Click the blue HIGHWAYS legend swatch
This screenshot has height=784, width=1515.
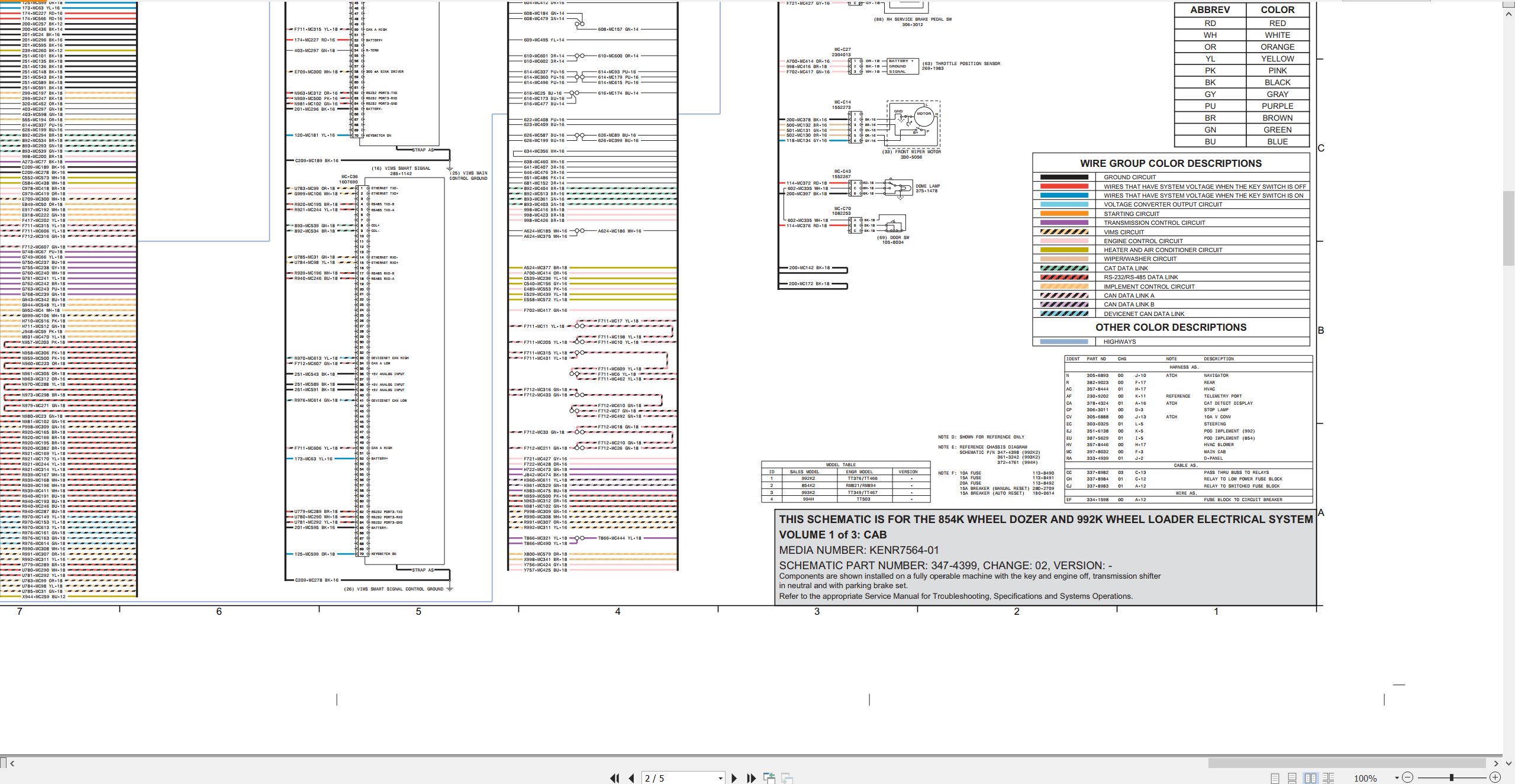point(1064,341)
